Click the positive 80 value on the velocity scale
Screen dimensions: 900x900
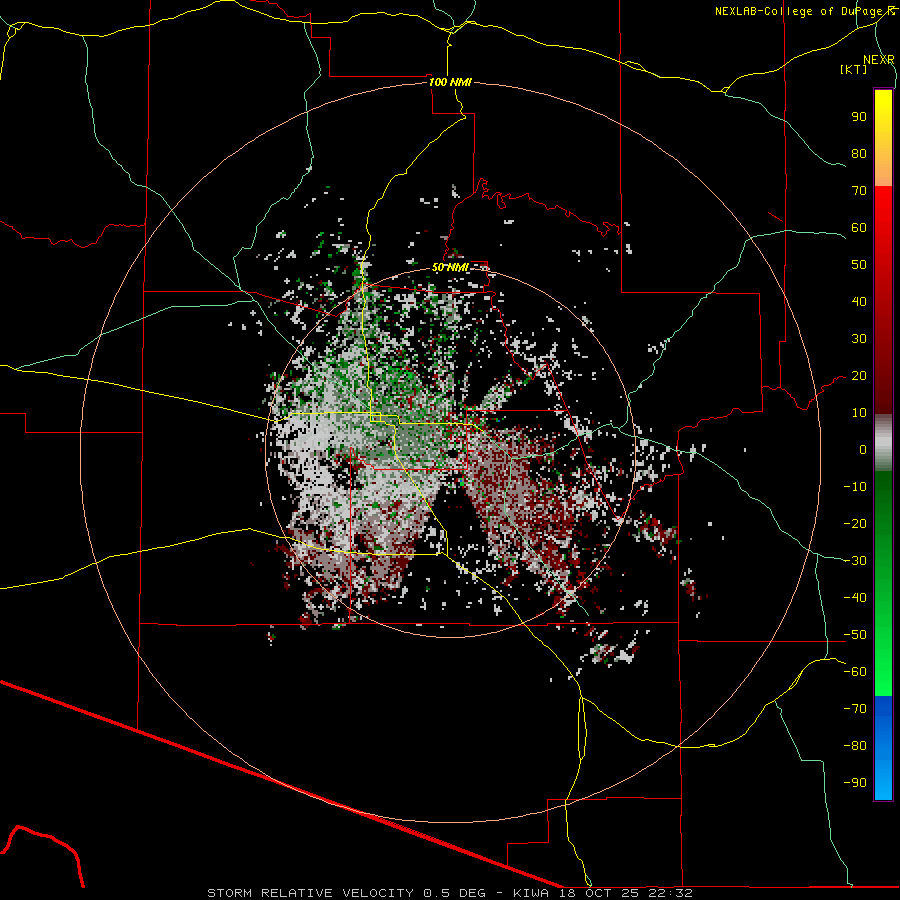pyautogui.click(x=859, y=154)
